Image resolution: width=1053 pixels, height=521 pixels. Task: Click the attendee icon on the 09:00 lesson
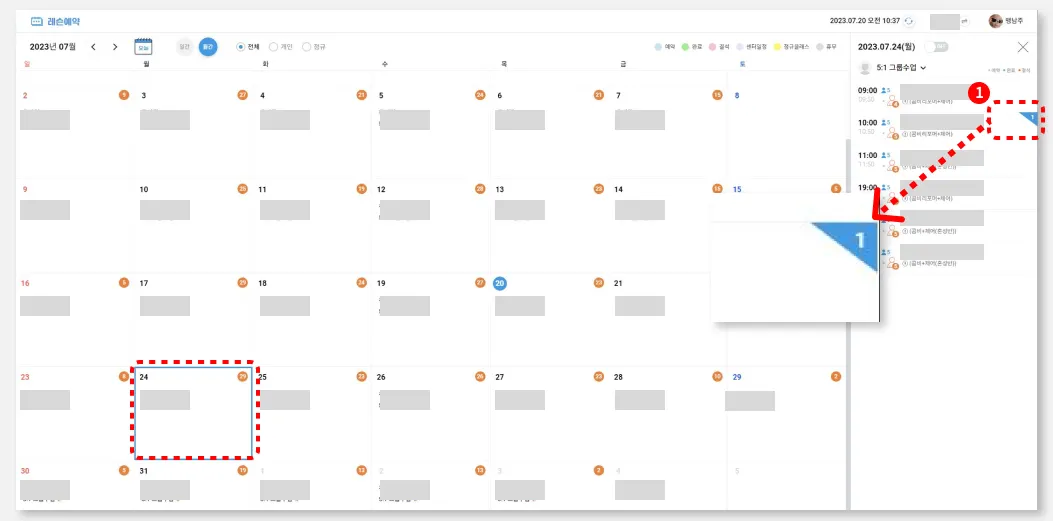click(x=886, y=90)
